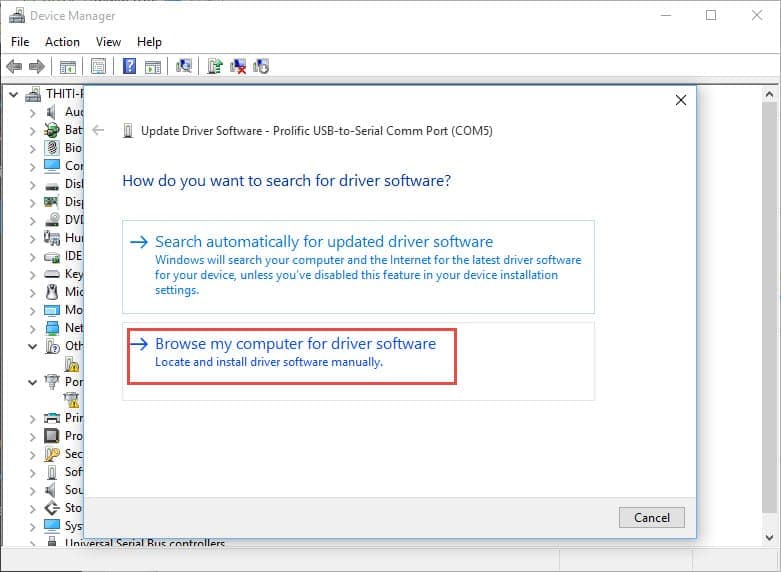Click Update Driver Software toolbar icon

click(214, 67)
